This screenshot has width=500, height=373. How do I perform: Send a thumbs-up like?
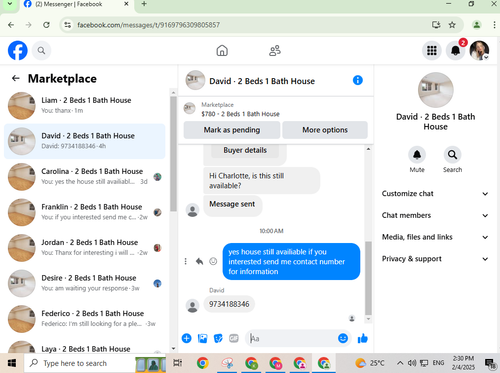click(363, 338)
